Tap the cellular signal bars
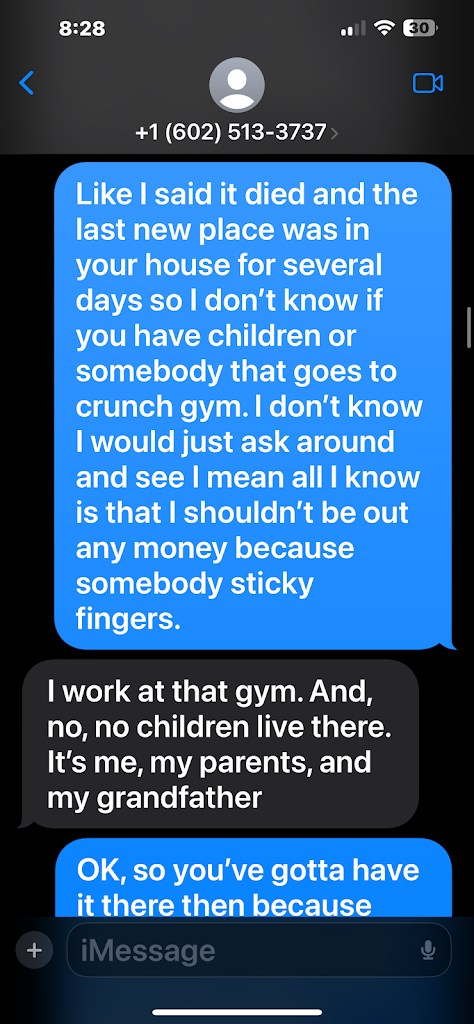474x1024 pixels. (355, 29)
